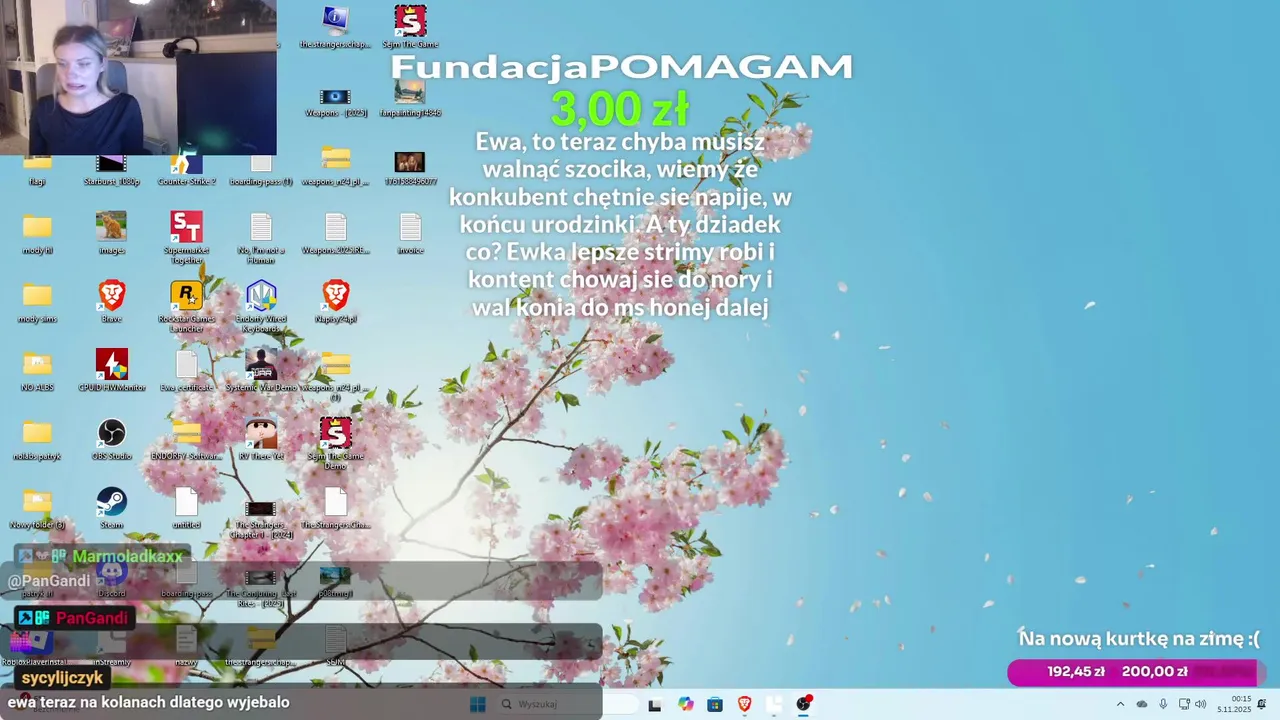This screenshot has width=1280, height=720.
Task: Open the Nowy folder (3) folder
Action: click(x=37, y=506)
